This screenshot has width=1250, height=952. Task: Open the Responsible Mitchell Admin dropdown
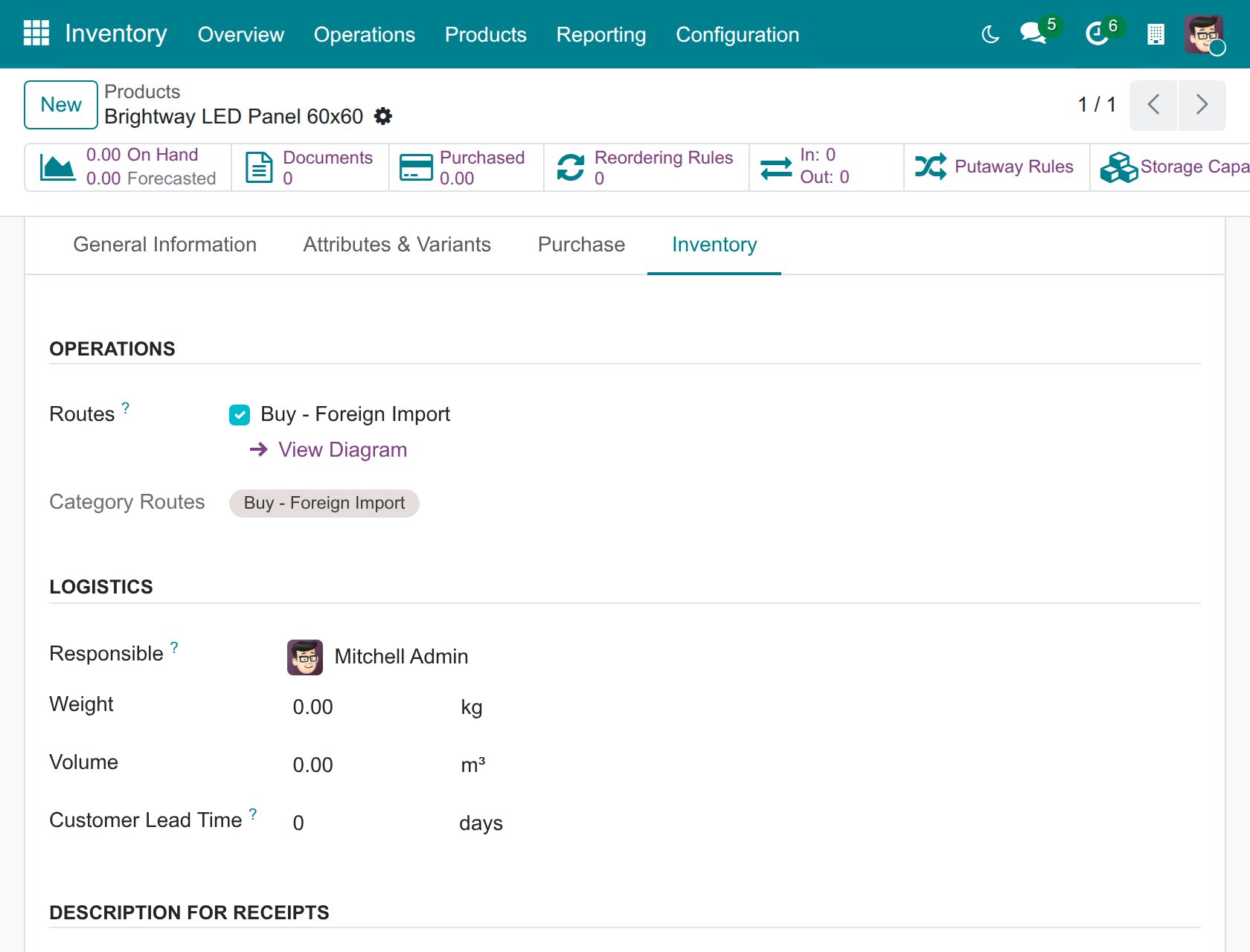402,657
